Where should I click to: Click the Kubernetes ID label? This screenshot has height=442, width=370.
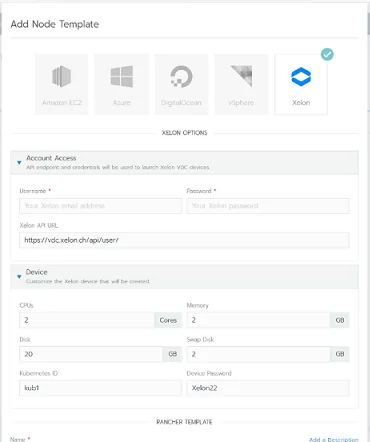(x=39, y=373)
